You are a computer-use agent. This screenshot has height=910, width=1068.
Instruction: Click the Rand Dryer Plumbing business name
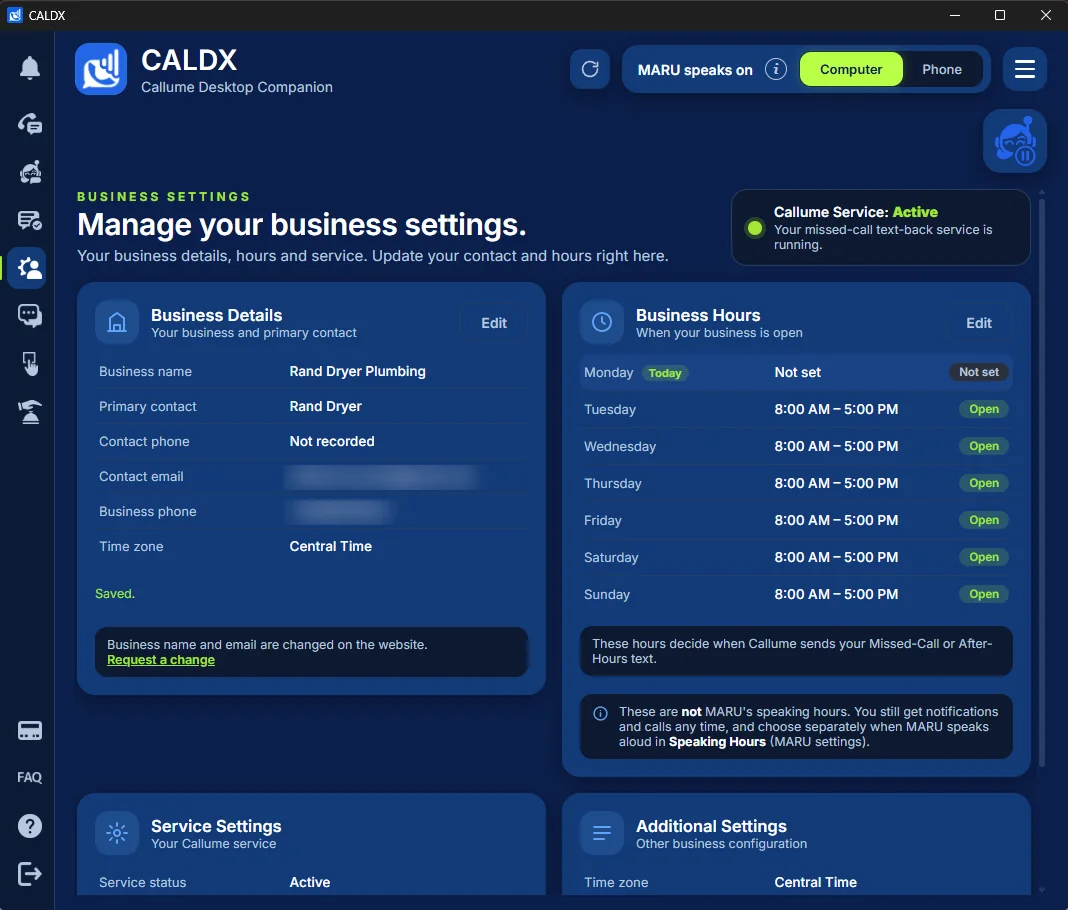(x=357, y=371)
